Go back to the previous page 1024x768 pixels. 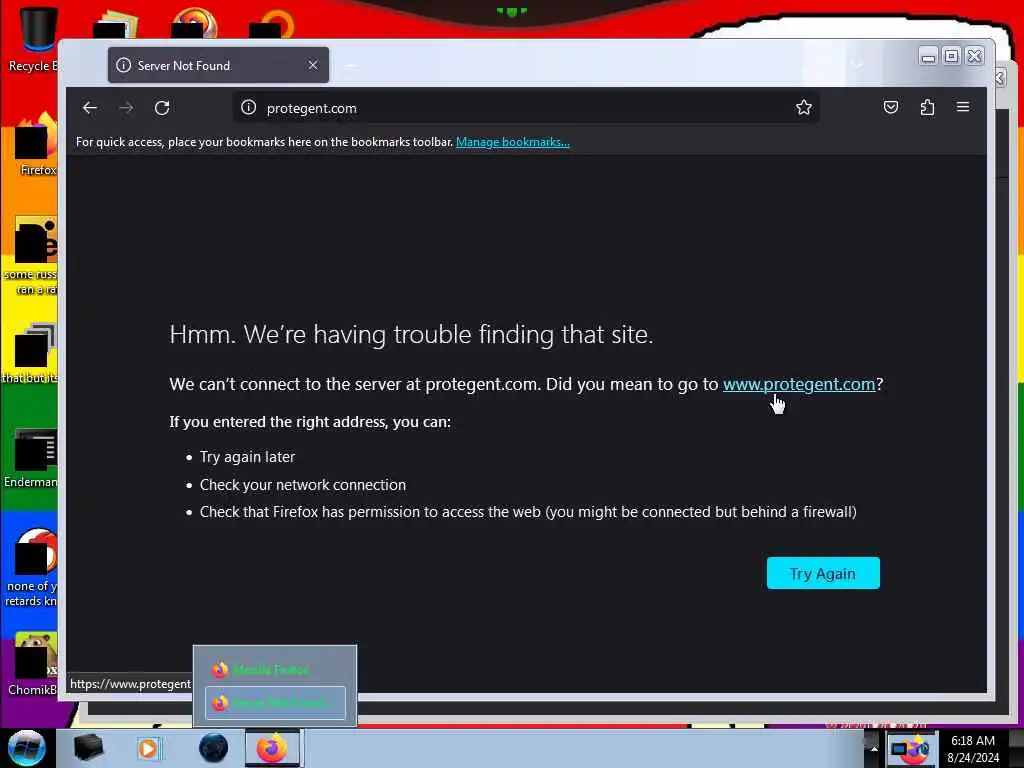90,108
